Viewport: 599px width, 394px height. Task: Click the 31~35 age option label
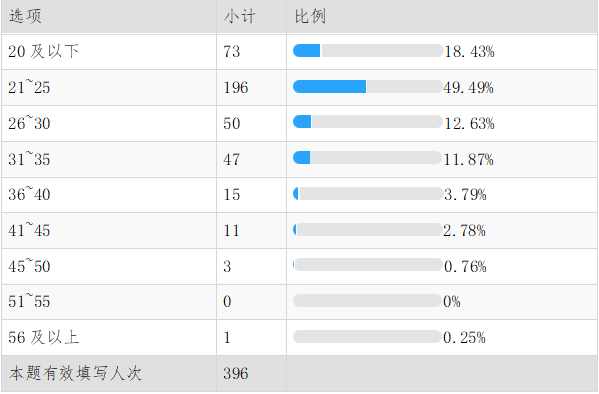[x=29, y=159]
